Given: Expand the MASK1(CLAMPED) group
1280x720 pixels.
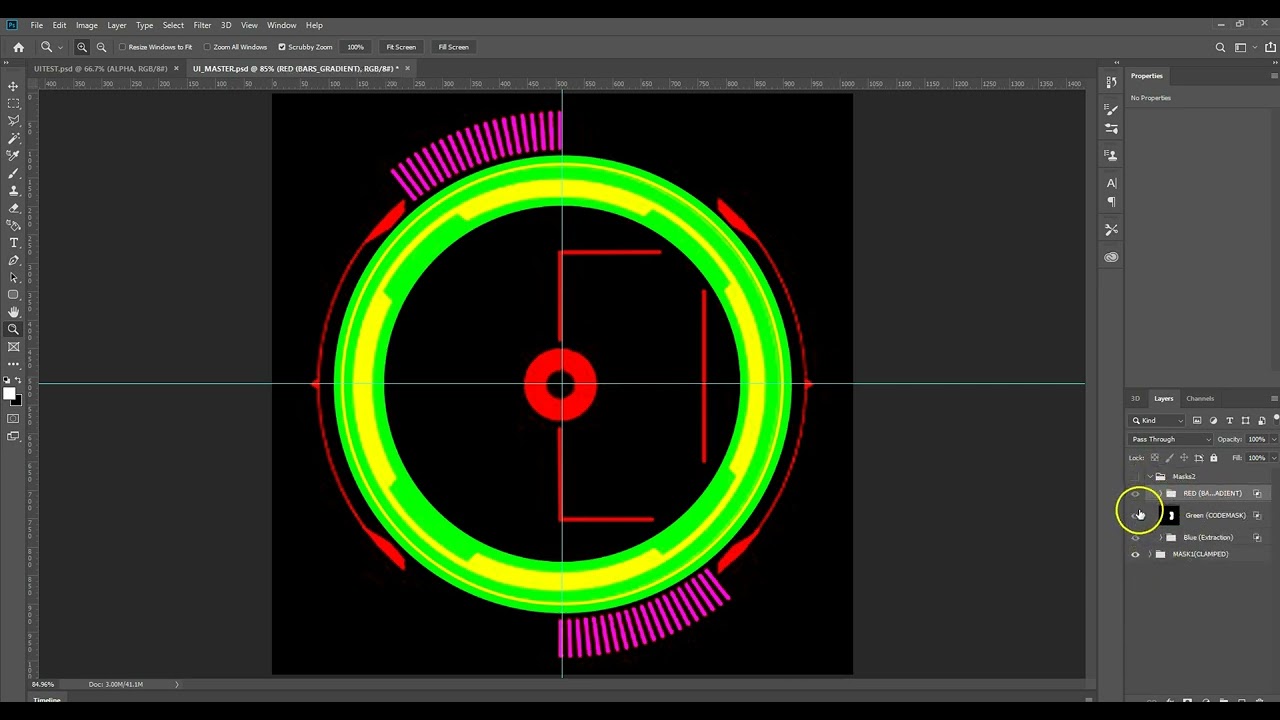Looking at the screenshot, I should point(1150,554).
